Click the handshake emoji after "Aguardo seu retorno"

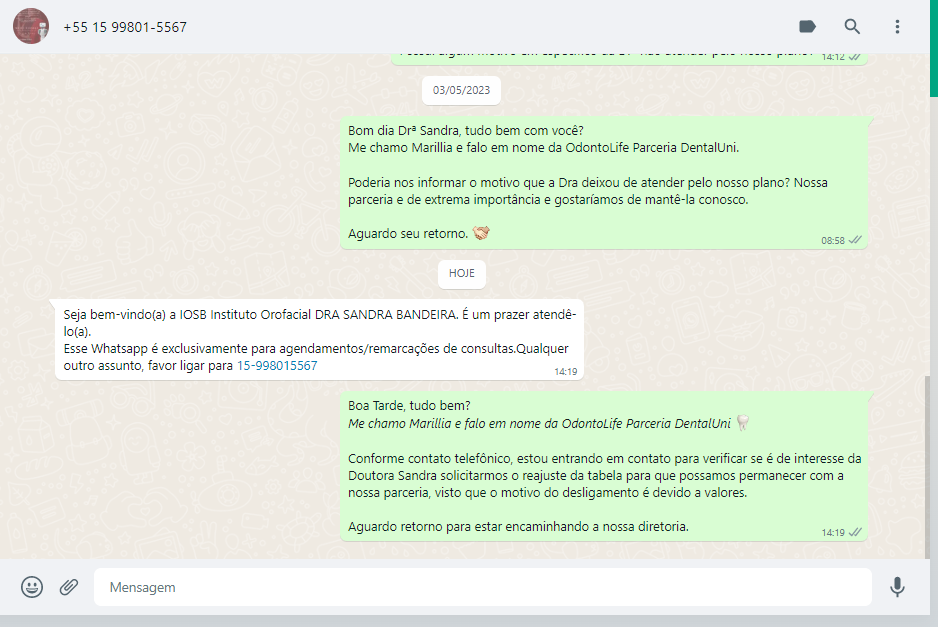(481, 233)
